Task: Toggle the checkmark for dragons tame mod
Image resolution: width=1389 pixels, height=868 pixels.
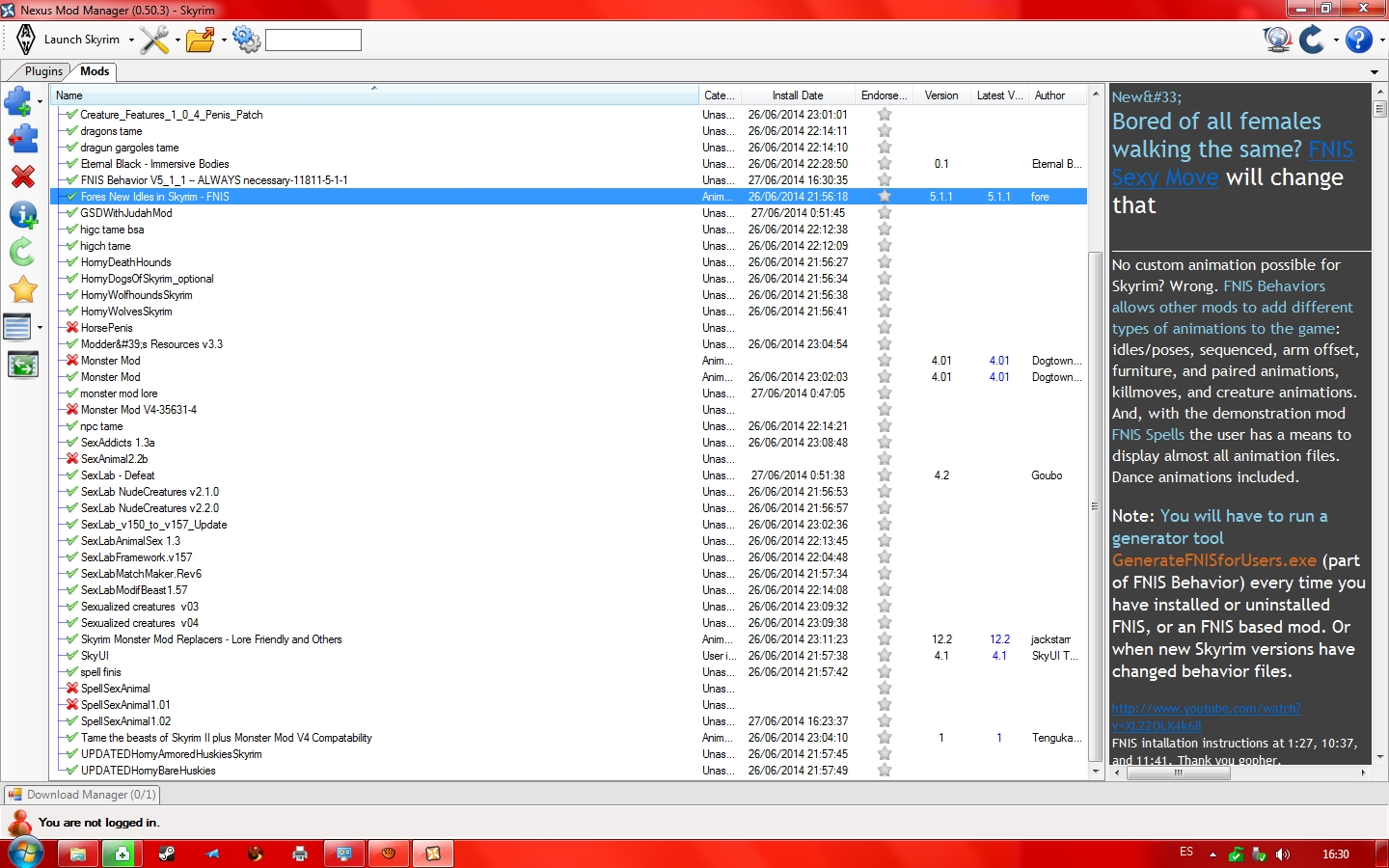Action: (x=72, y=131)
